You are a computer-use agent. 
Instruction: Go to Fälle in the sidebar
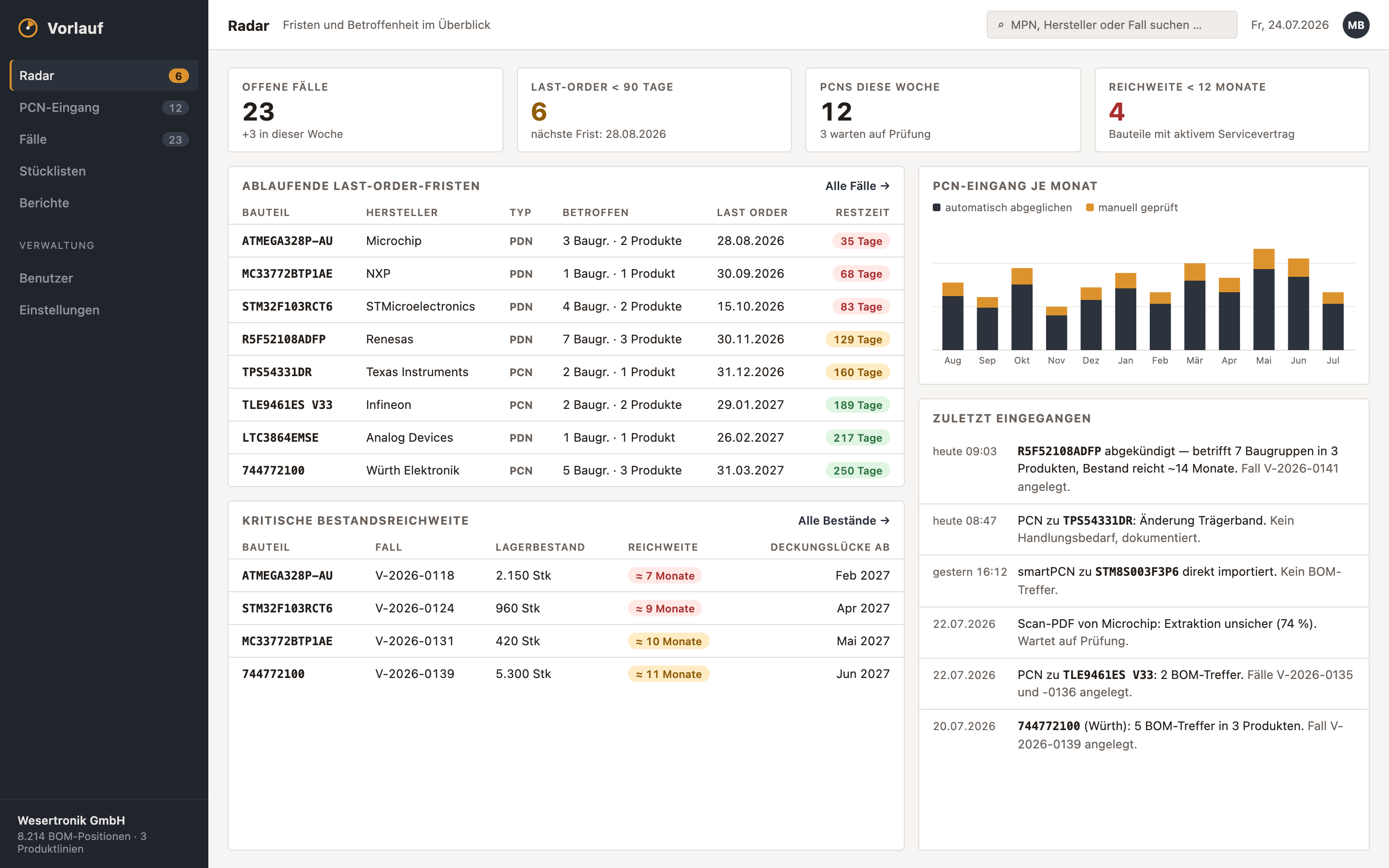pos(104,139)
